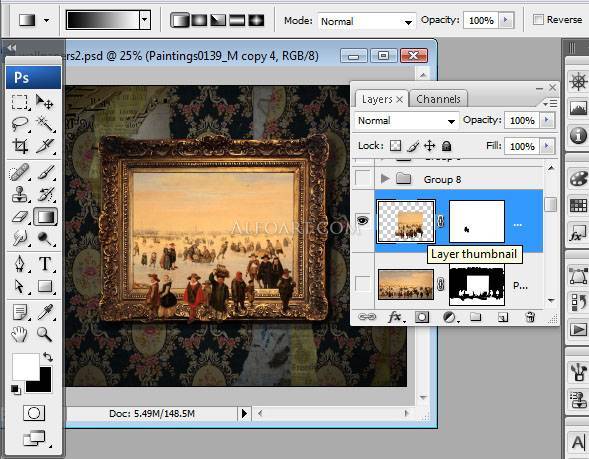Switch to the Channels tab
Viewport: 589px width, 459px height.
[438, 99]
